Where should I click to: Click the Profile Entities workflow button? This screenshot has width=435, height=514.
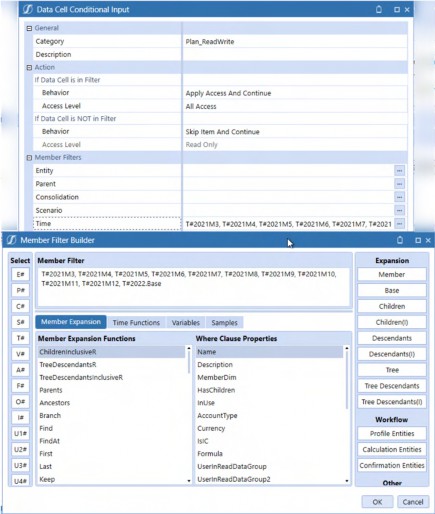[x=392, y=433]
